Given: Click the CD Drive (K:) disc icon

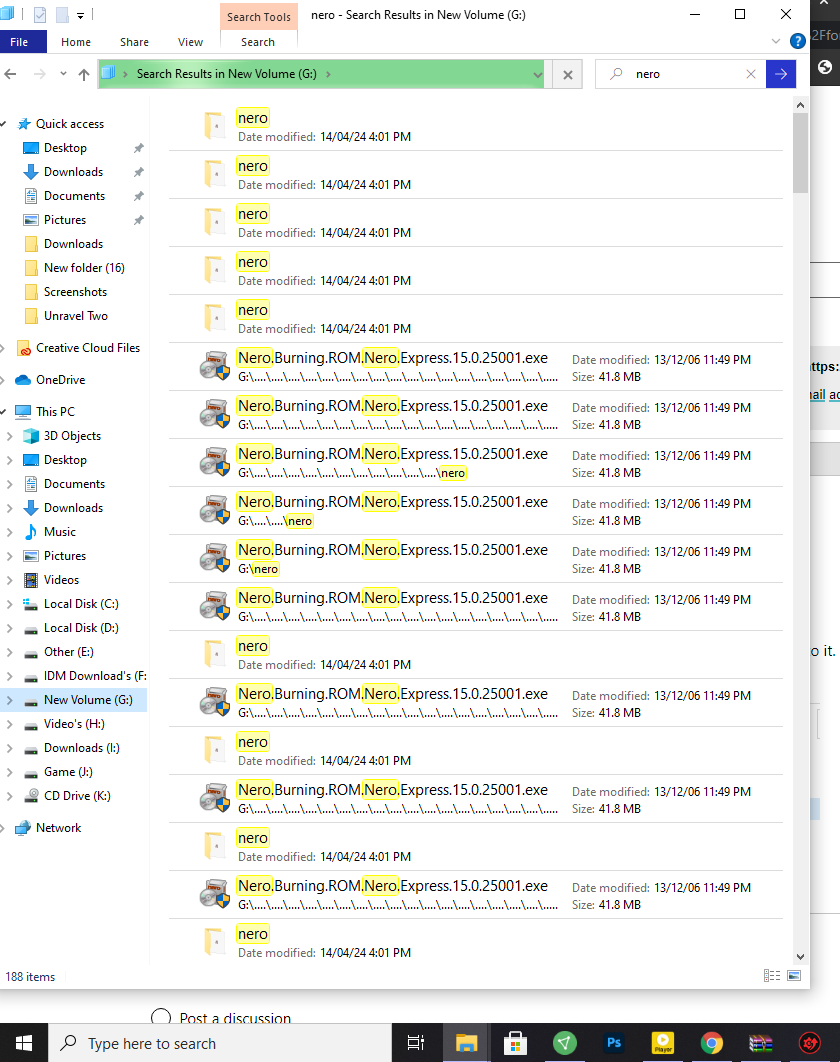Looking at the screenshot, I should click(x=31, y=796).
